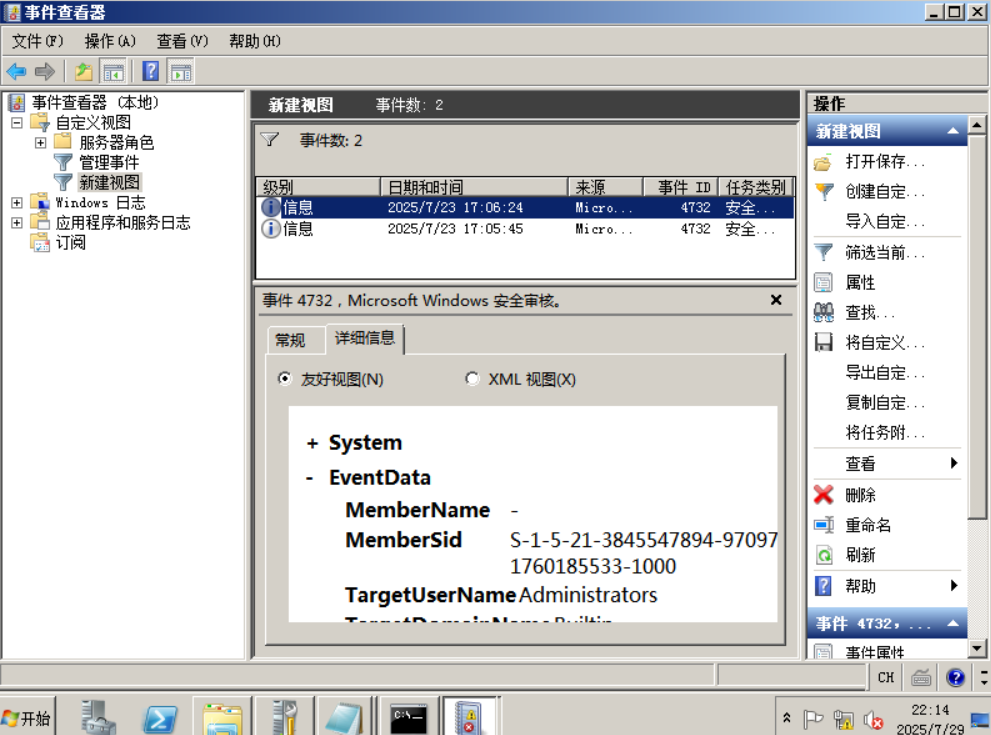Click 筛选当前 in the Actions pane
This screenshot has width=991, height=735.
pos(862,252)
